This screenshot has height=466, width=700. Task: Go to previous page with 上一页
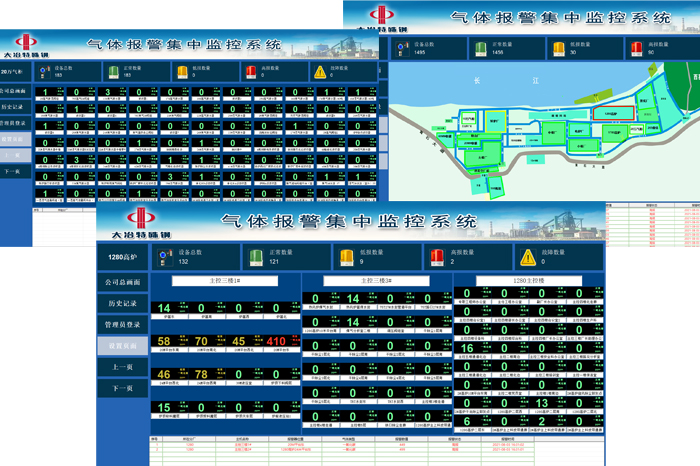(x=123, y=366)
